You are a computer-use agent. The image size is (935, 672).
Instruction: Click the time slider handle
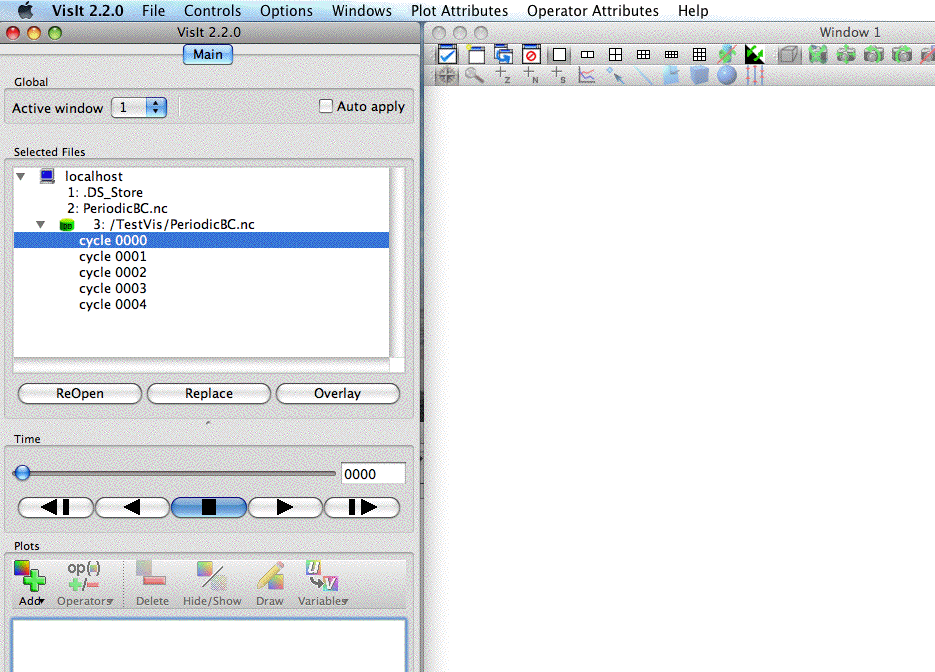click(x=22, y=473)
